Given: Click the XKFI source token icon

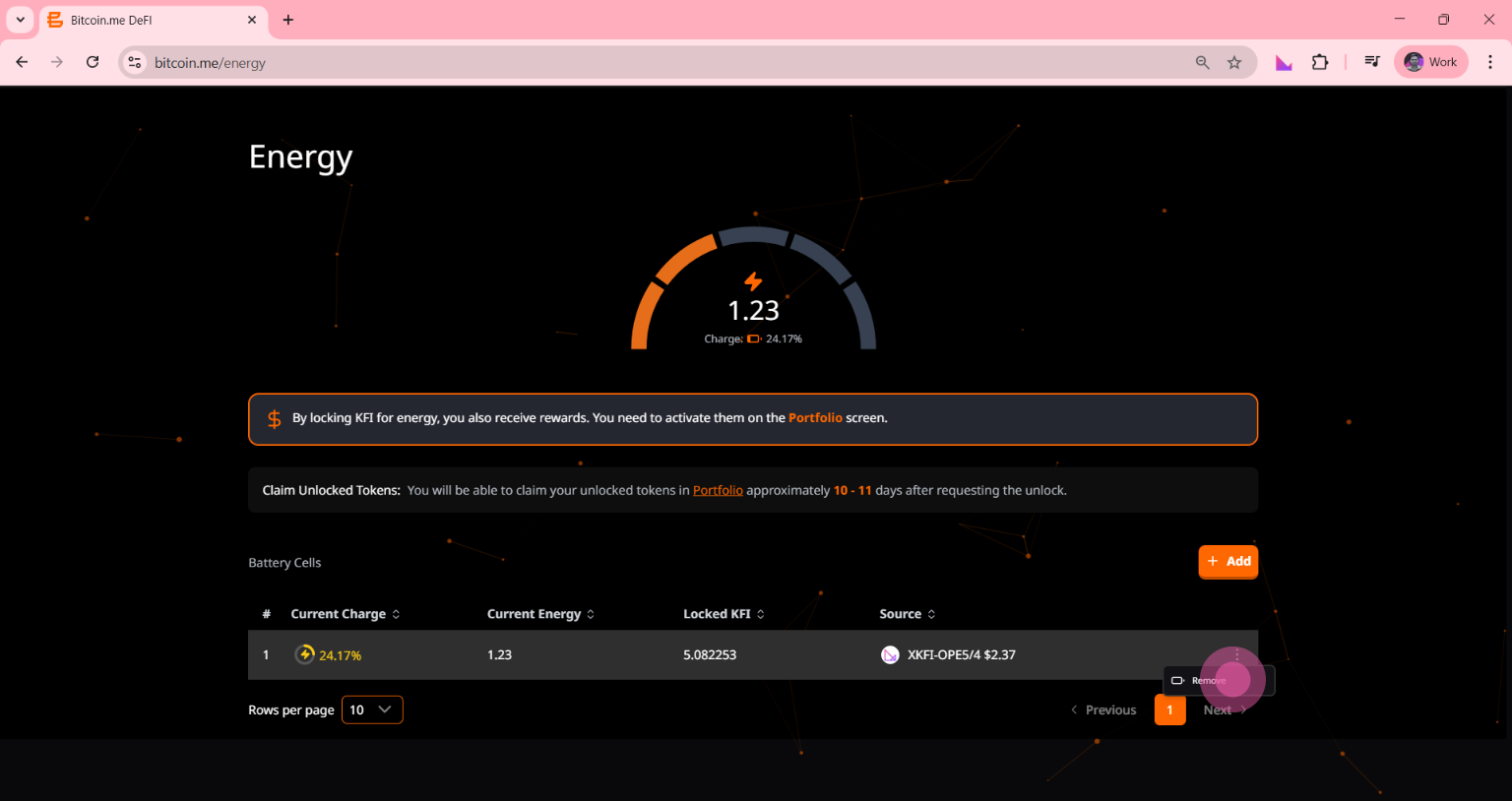Looking at the screenshot, I should click(890, 655).
